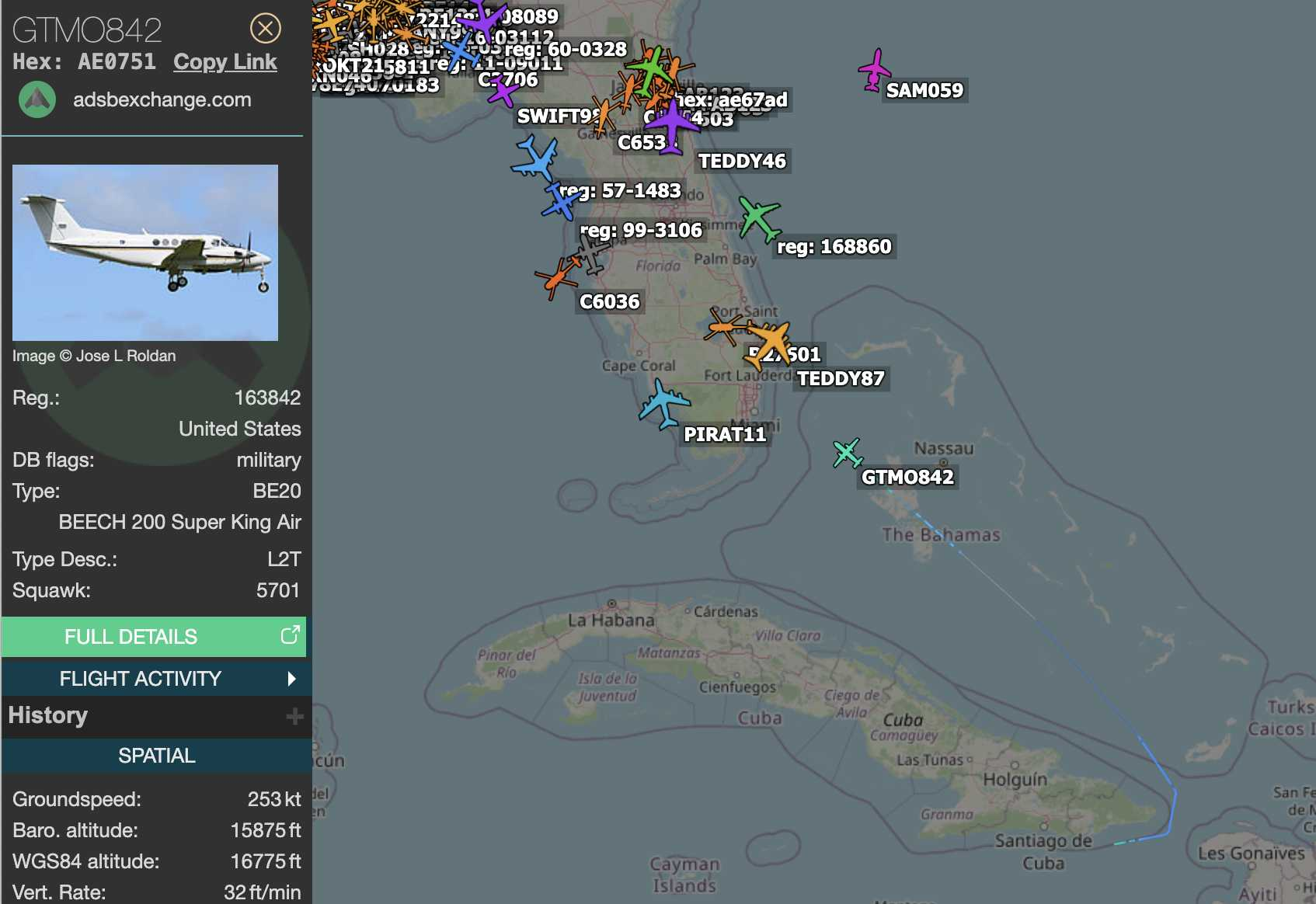The image size is (1316, 904).
Task: Click the external link icon on FULL DETAILS
Action: point(290,635)
